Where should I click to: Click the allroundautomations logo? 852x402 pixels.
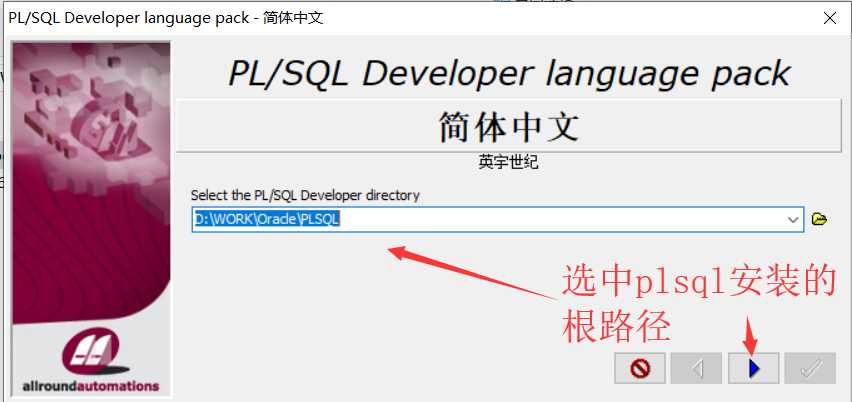[91, 361]
